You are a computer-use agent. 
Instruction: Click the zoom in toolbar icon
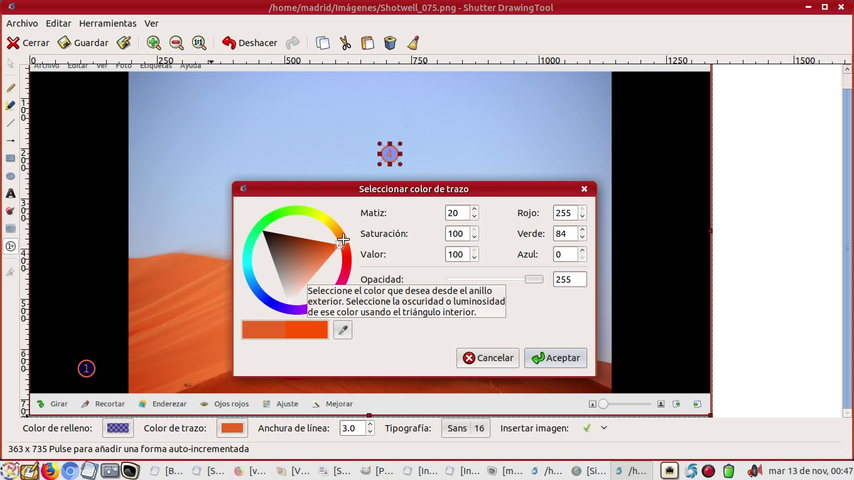pyautogui.click(x=154, y=43)
